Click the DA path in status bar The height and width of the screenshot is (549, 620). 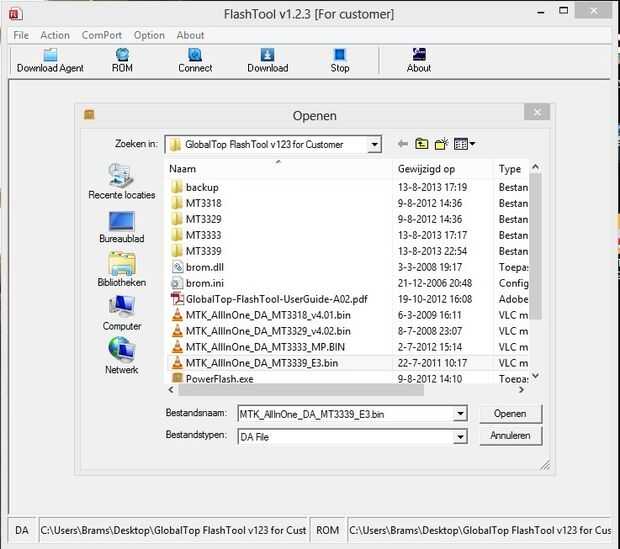click(x=173, y=530)
